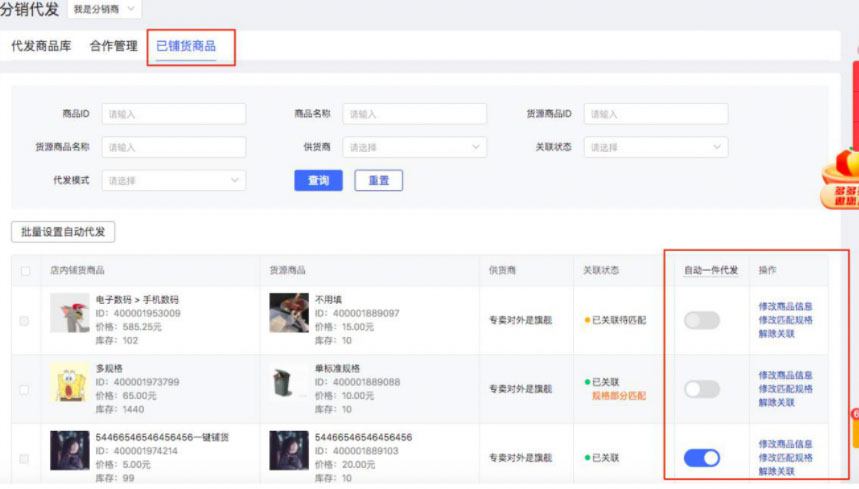Open the SpongeBob product thumbnail
The width and height of the screenshot is (859, 489).
click(x=70, y=382)
